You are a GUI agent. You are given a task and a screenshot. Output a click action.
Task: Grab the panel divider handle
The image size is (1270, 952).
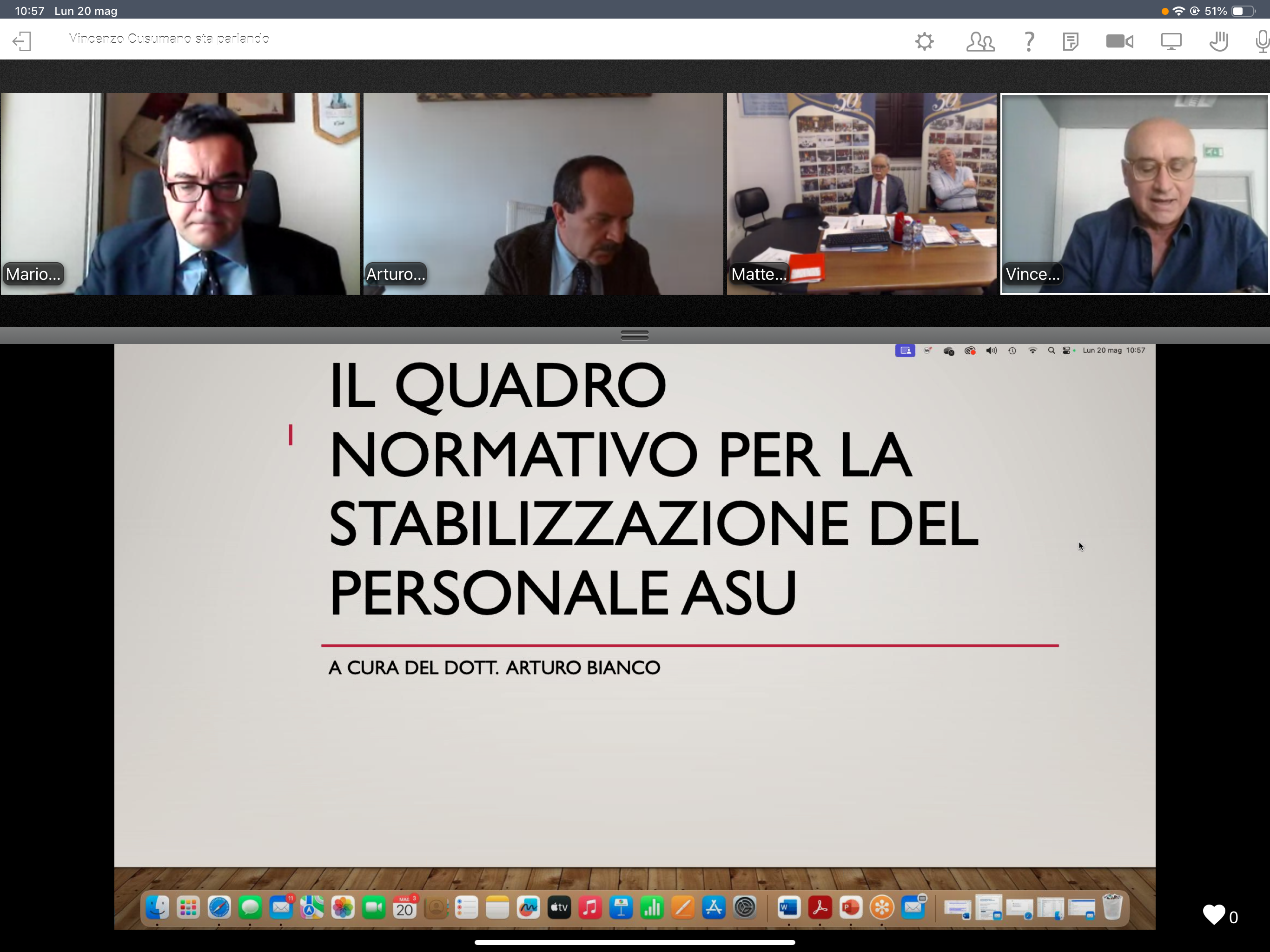[x=635, y=335]
